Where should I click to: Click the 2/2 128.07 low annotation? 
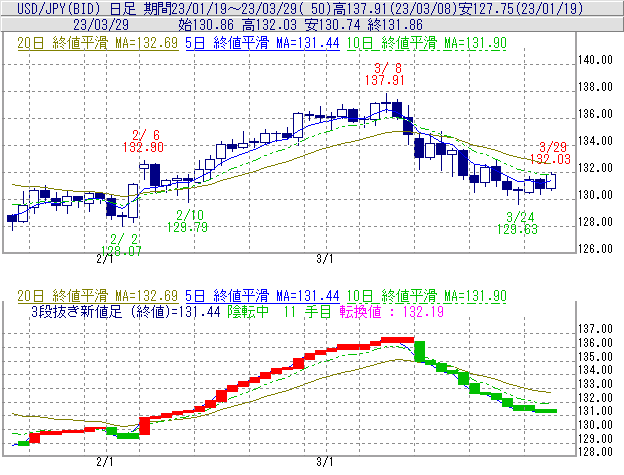click(121, 245)
